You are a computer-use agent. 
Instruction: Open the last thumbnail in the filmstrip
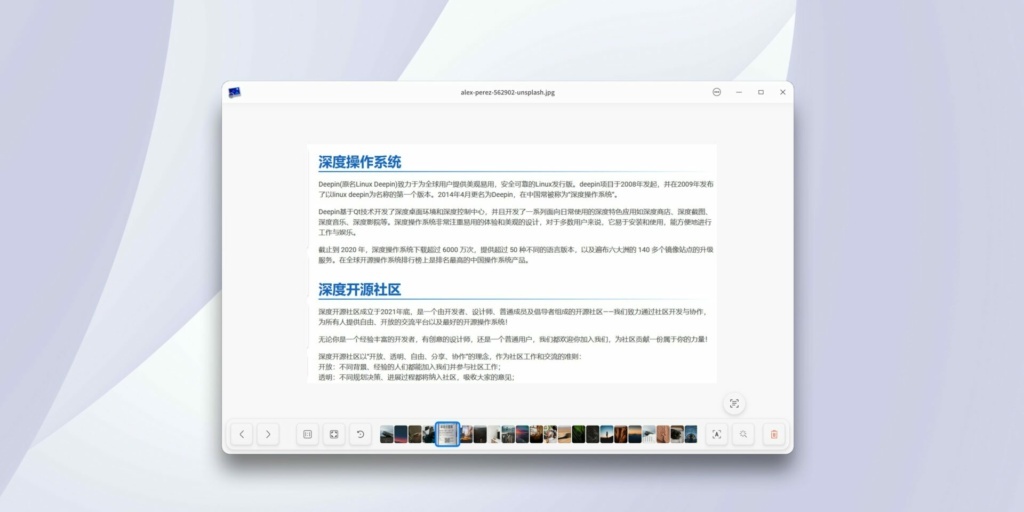691,434
